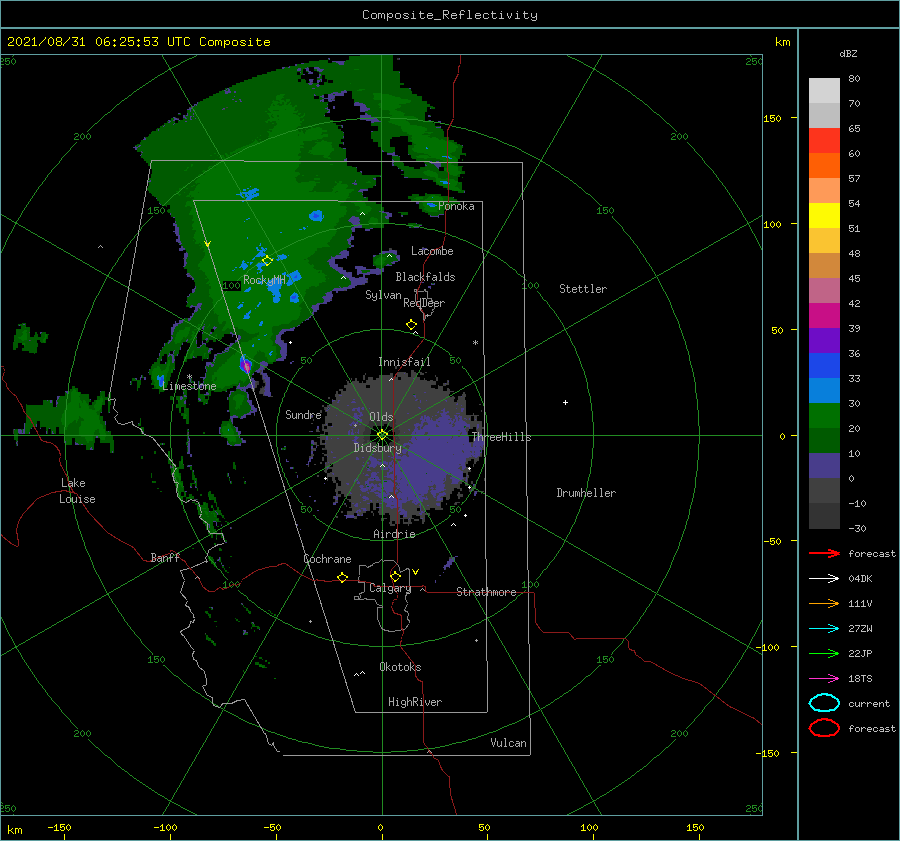Image resolution: width=900 pixels, height=841 pixels.
Task: Click the ThreeHills label
Action: pos(501,437)
